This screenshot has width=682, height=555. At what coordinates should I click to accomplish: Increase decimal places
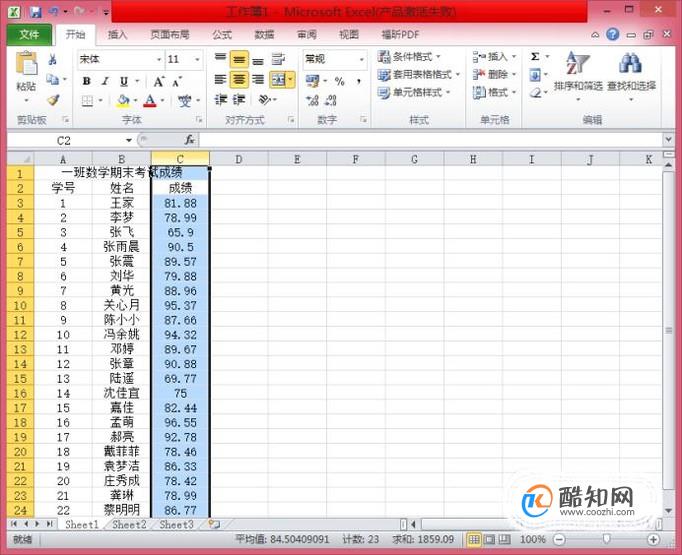312,101
